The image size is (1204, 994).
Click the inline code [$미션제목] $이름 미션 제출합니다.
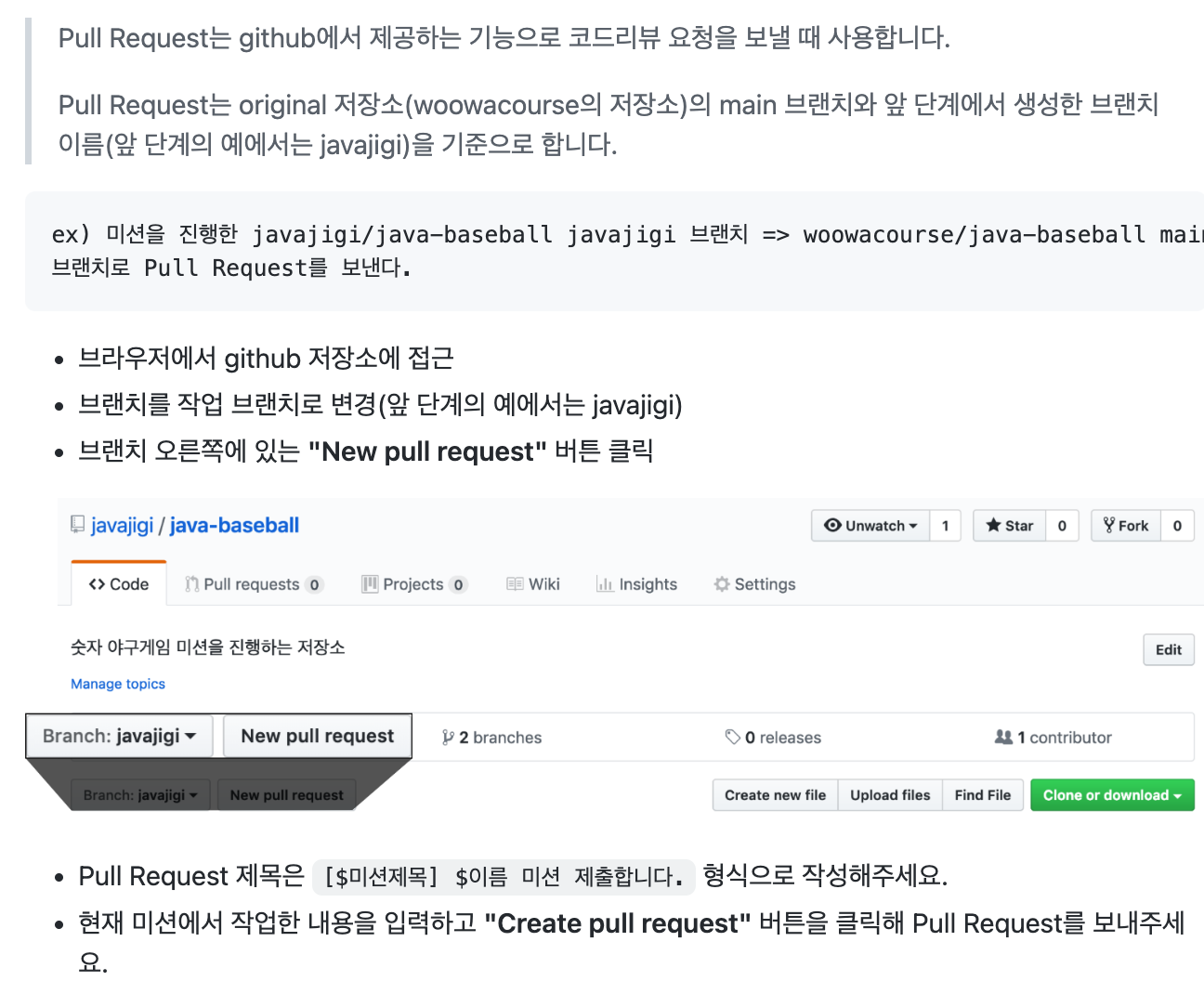pyautogui.click(x=504, y=877)
